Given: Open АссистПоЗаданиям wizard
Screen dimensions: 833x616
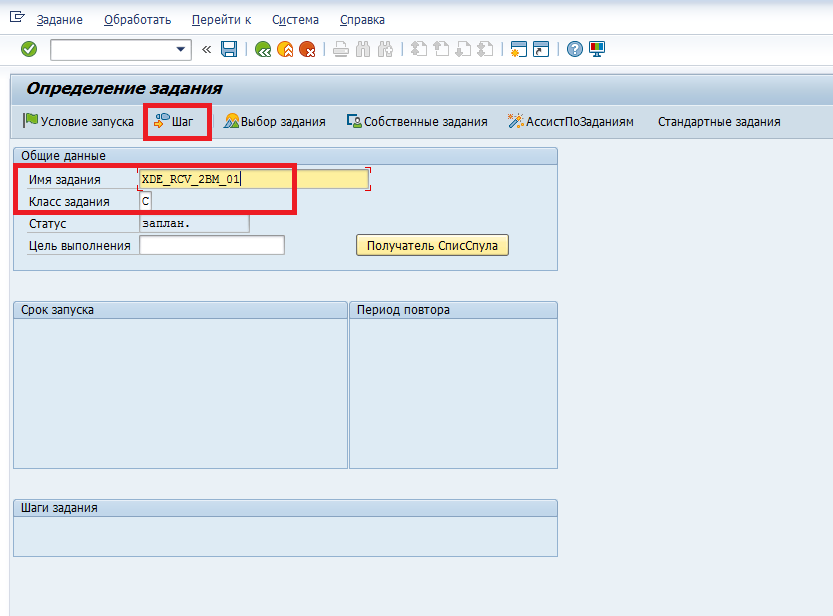Looking at the screenshot, I should click(x=570, y=122).
